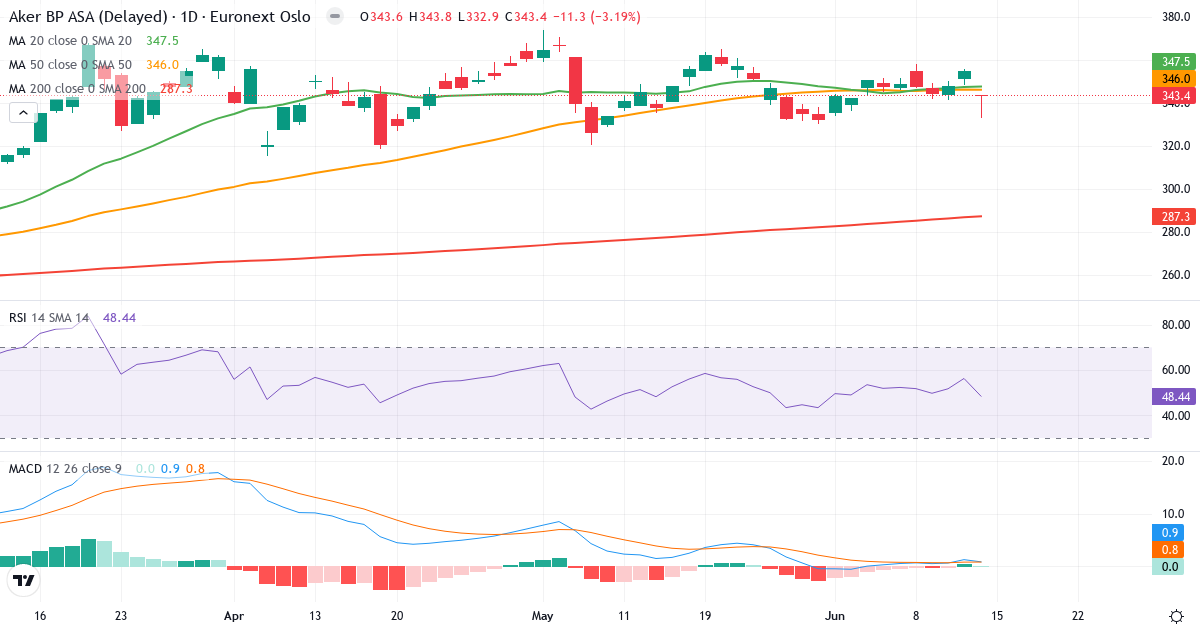
Task: Open chart settings via the gear icon
Action: click(1177, 615)
